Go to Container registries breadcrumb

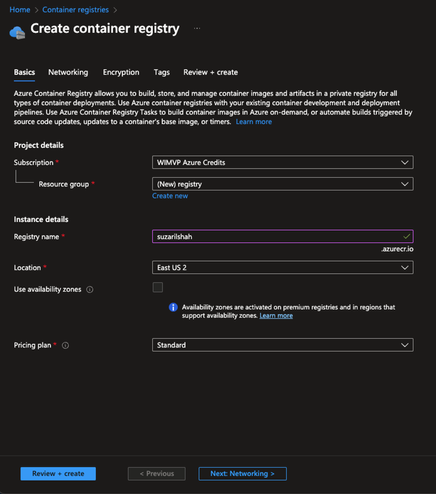75,10
